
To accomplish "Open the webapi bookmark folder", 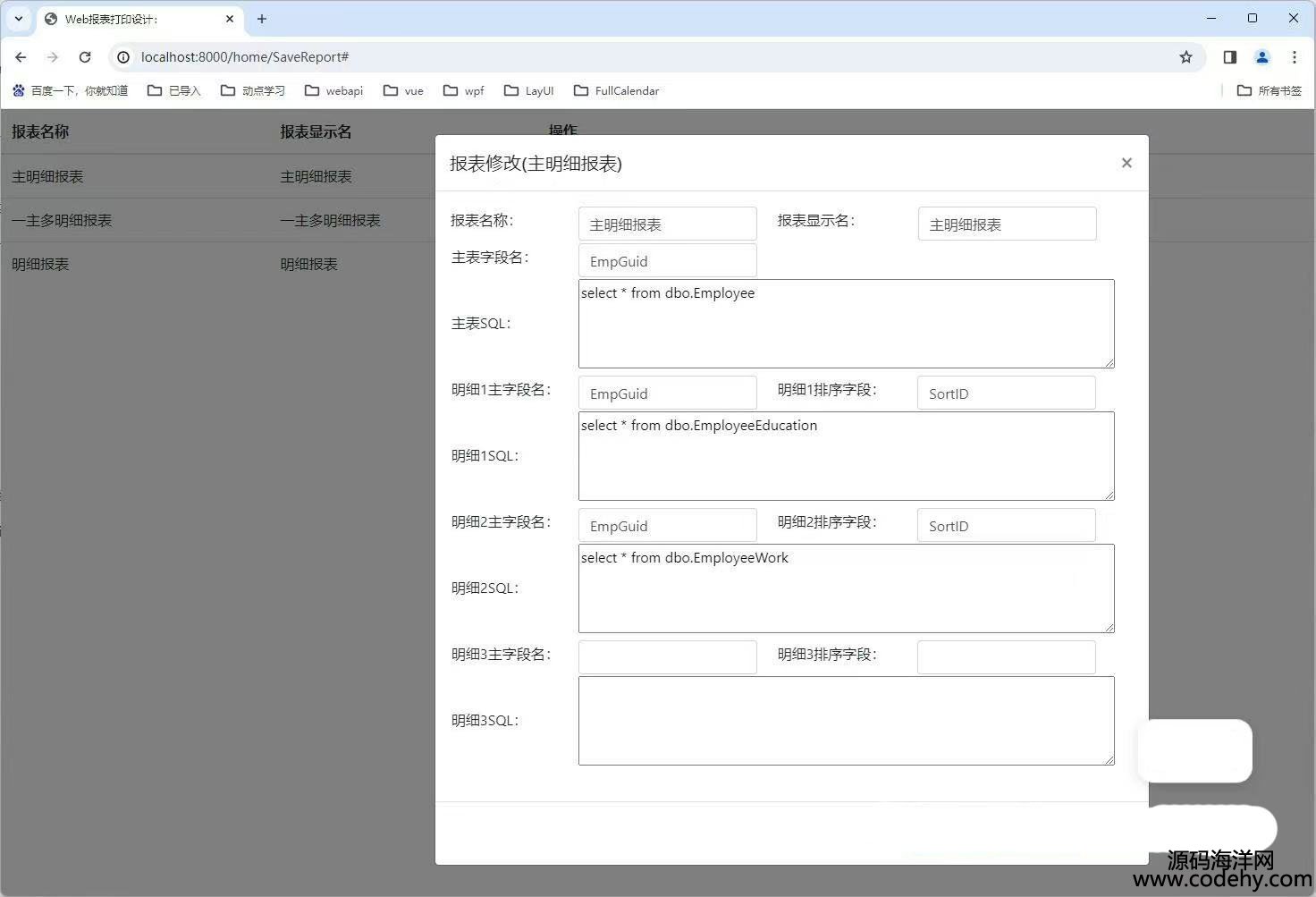I will tap(333, 90).
